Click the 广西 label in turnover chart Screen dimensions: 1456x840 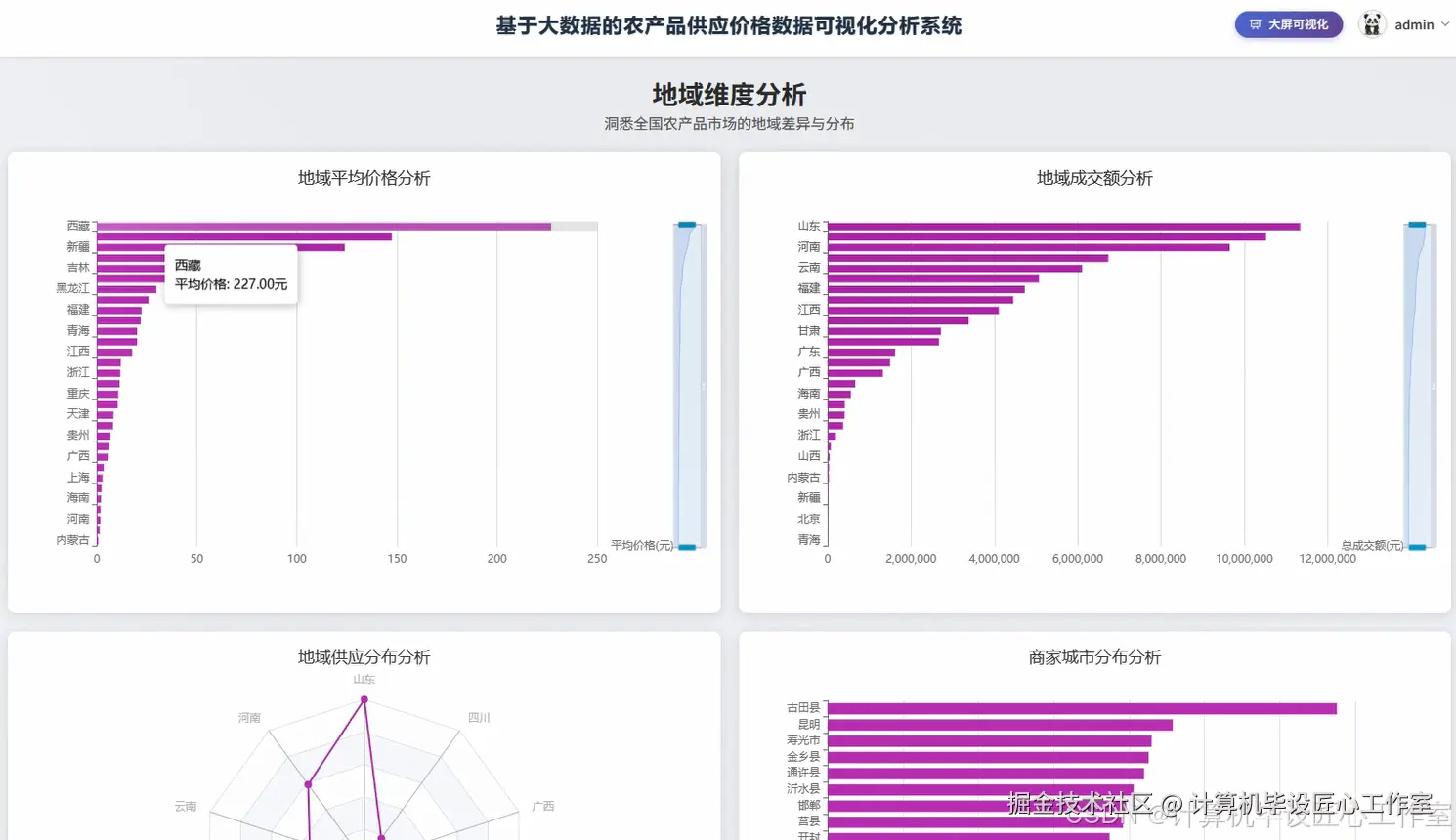tap(809, 372)
